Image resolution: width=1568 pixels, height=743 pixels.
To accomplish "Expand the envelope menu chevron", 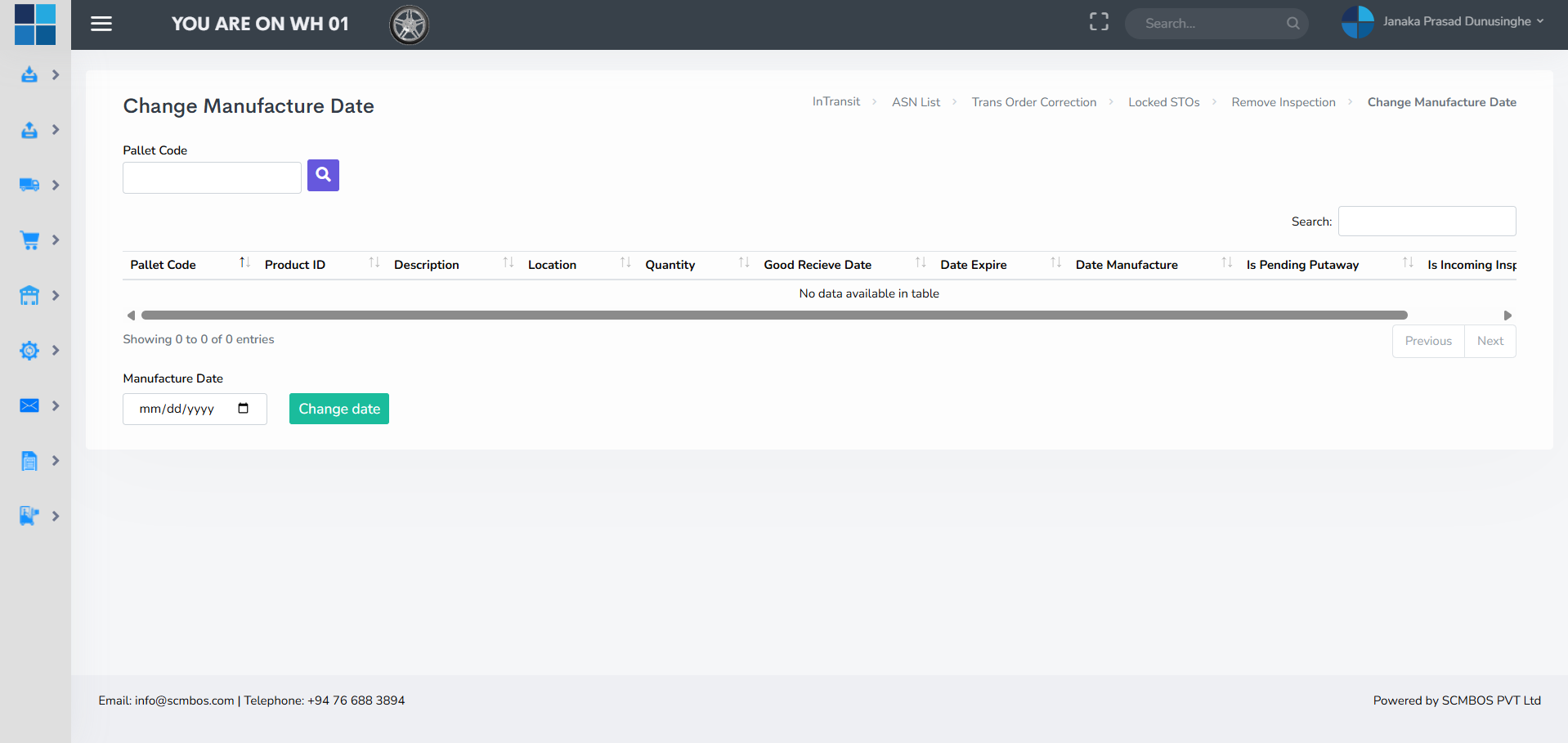I will tap(56, 405).
